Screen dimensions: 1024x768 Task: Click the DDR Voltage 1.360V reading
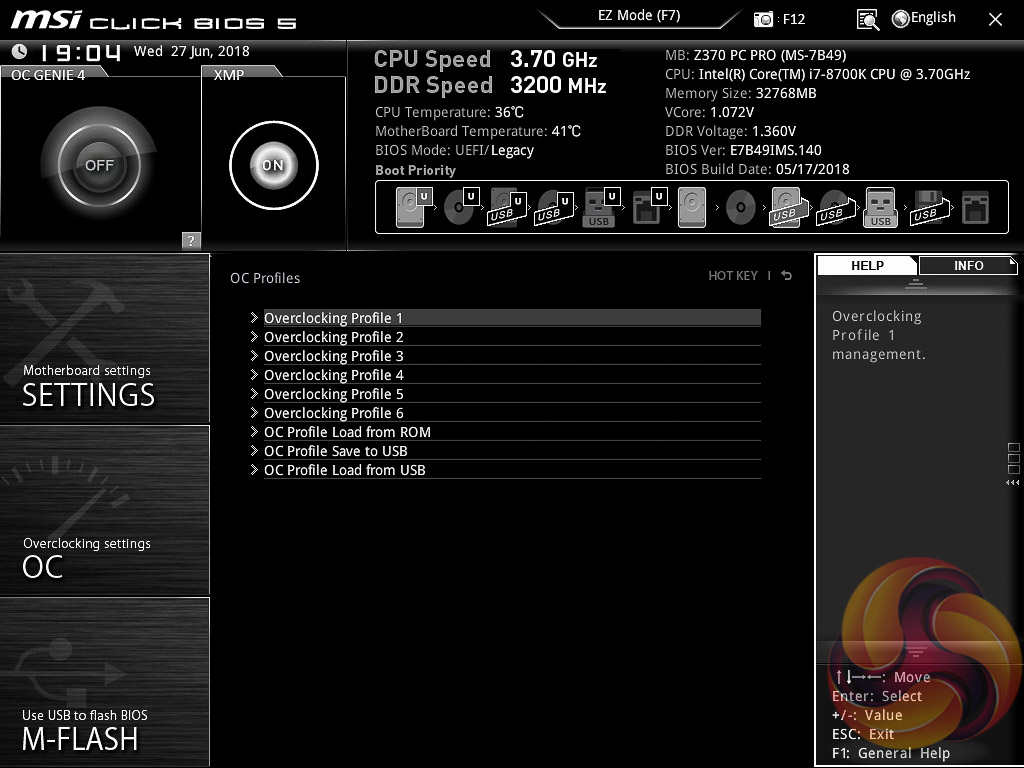point(730,131)
